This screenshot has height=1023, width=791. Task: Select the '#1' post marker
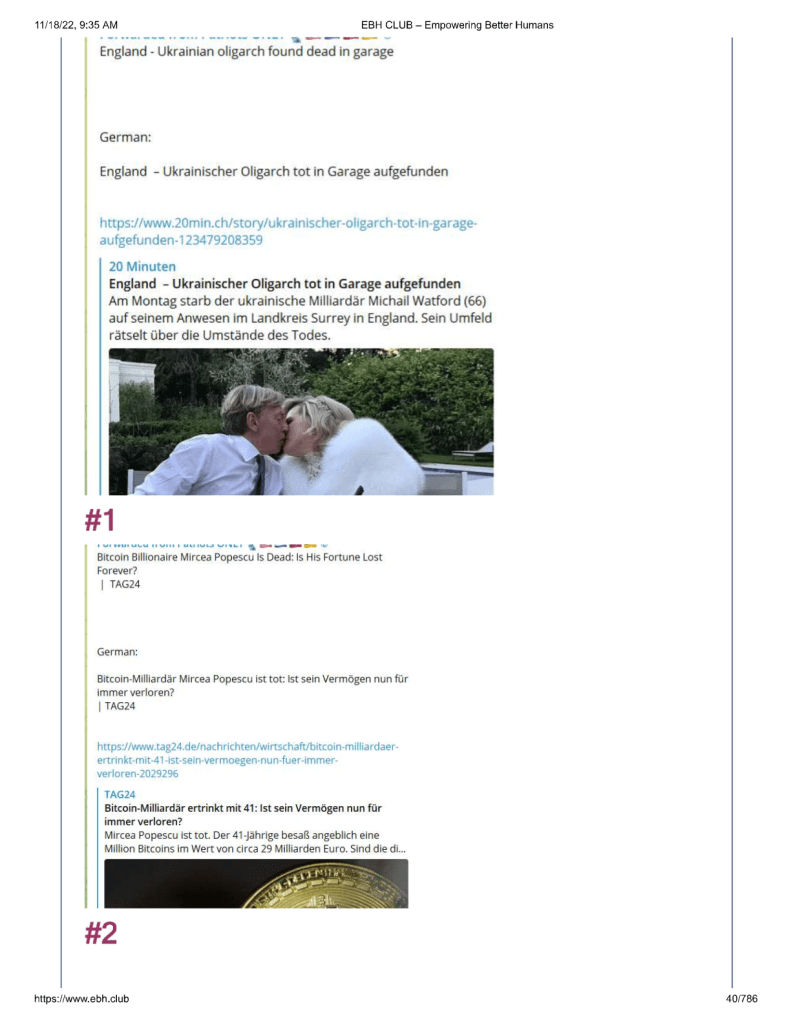(x=100, y=520)
